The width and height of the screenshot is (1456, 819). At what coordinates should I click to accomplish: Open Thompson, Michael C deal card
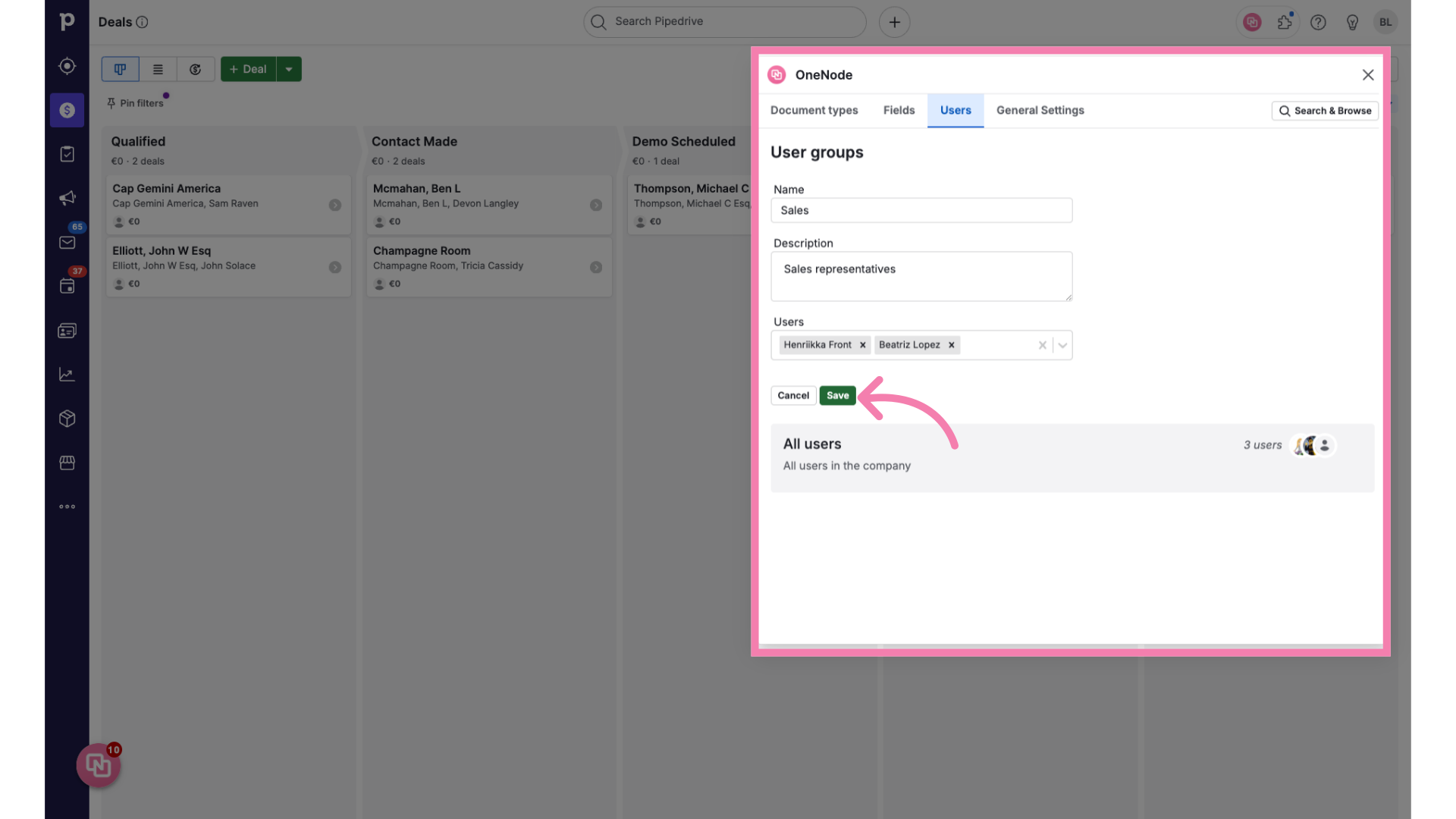pyautogui.click(x=689, y=204)
